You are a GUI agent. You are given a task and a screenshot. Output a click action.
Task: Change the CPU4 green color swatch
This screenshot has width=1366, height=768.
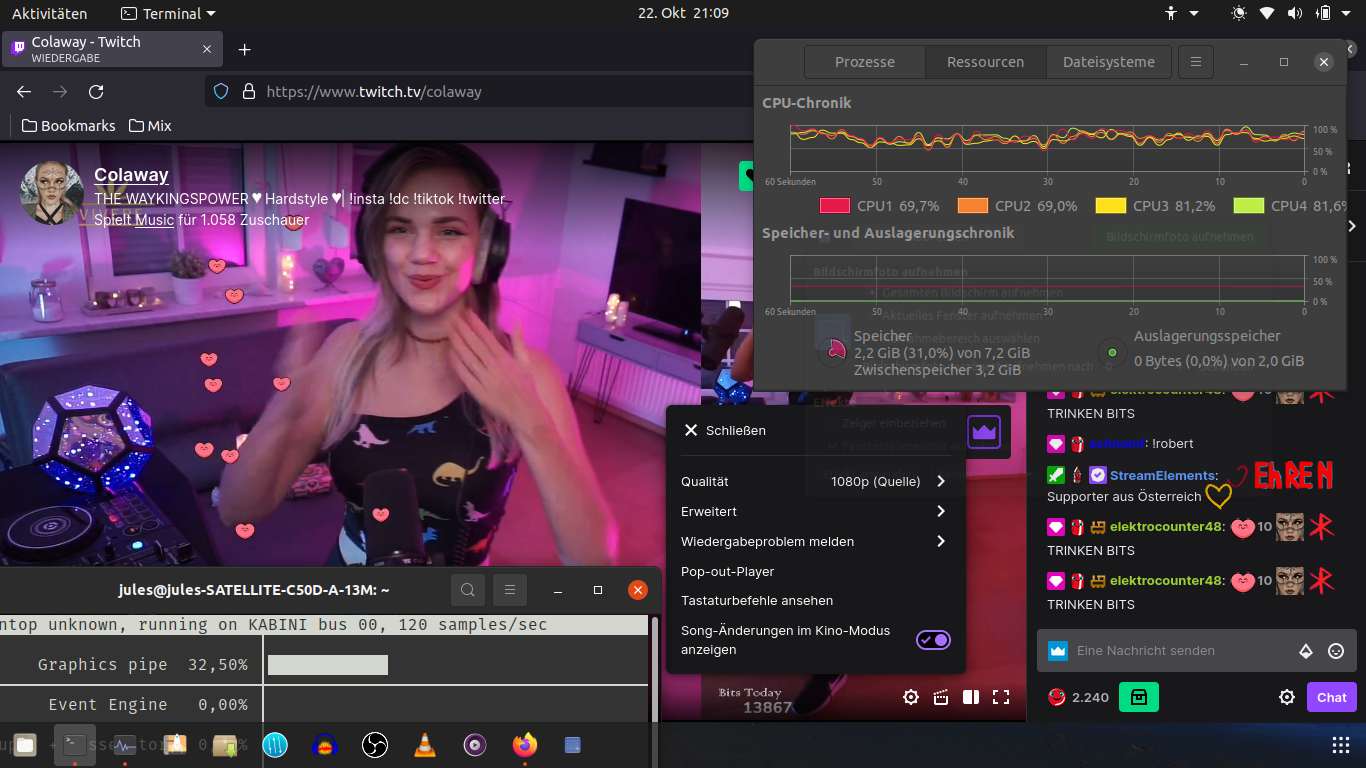[1248, 206]
